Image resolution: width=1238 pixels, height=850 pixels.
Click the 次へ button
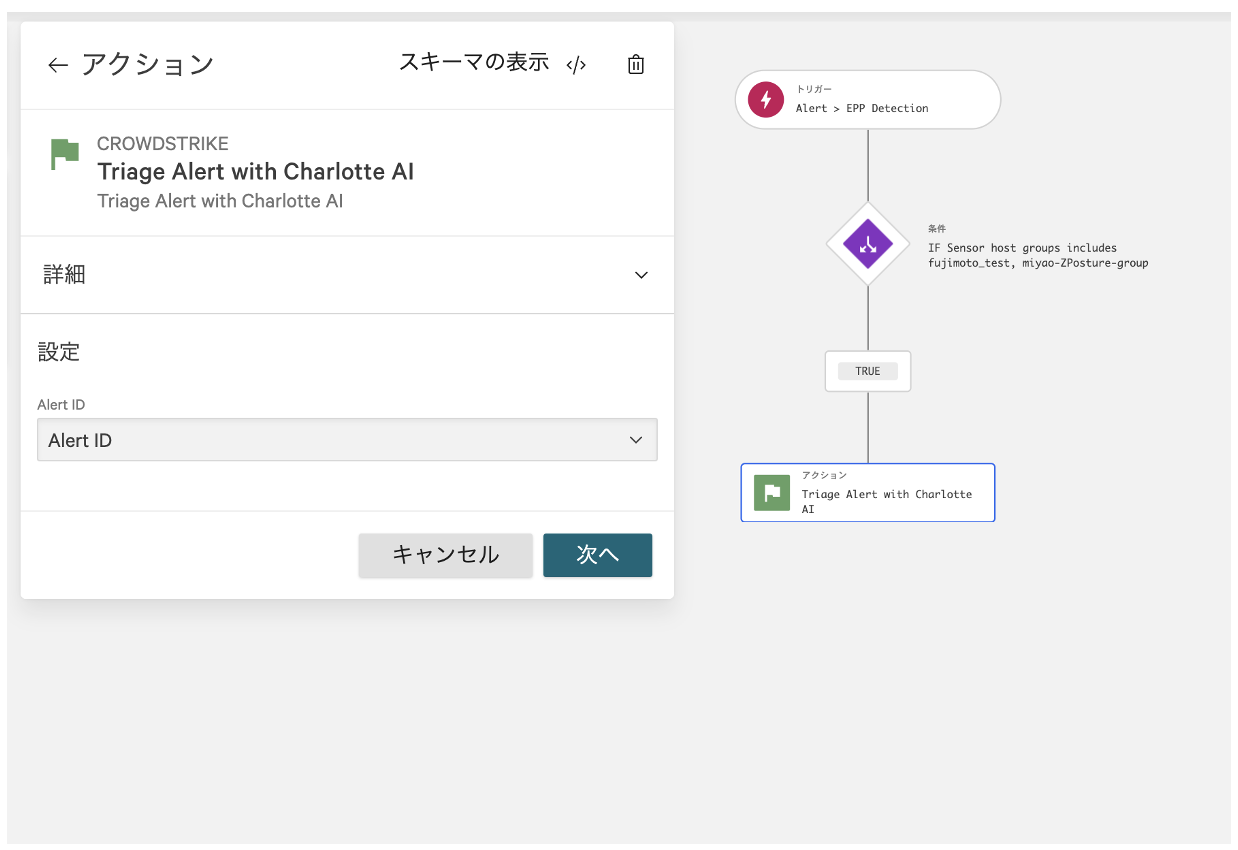597,555
